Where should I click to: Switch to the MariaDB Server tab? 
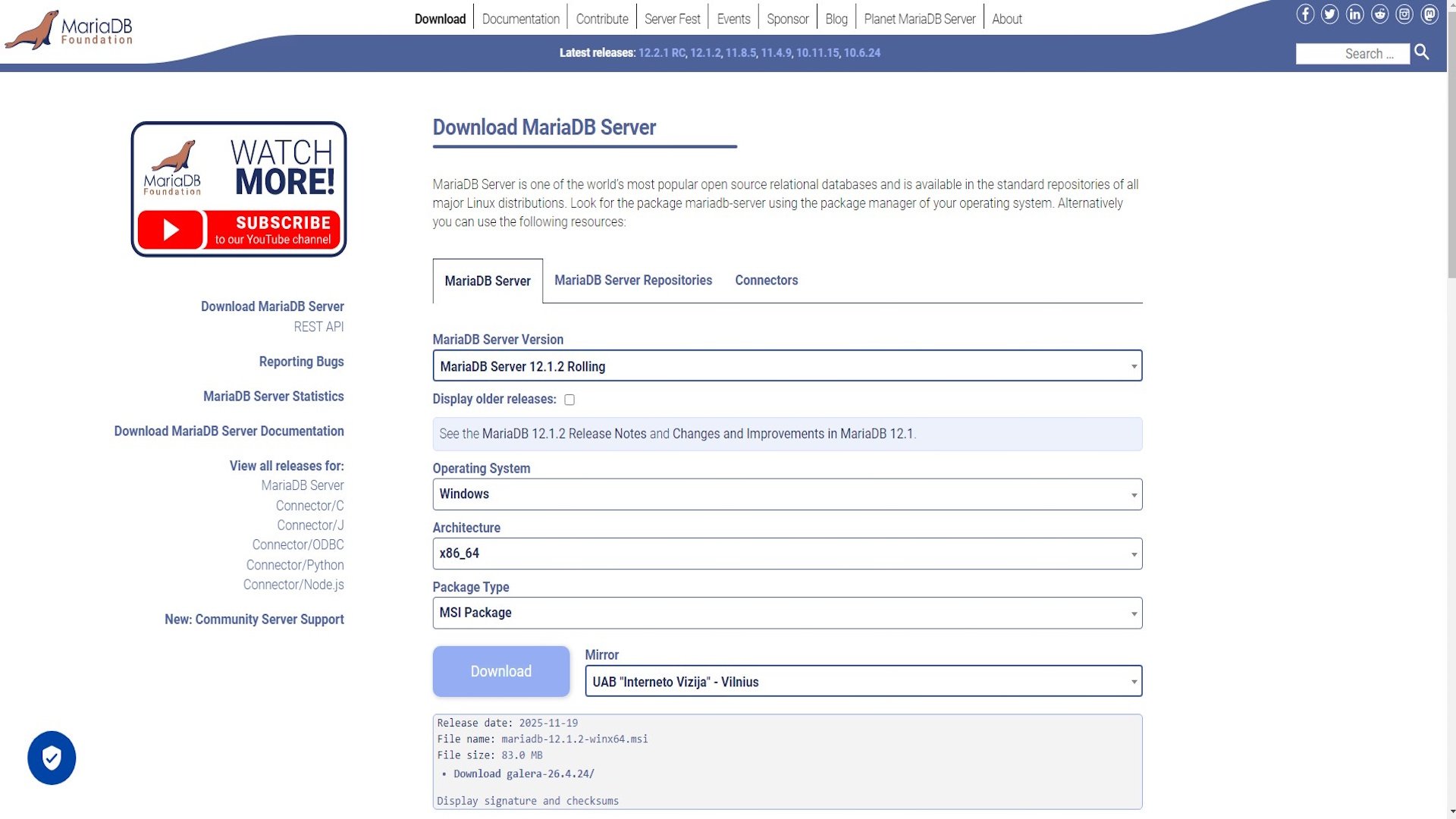click(x=488, y=281)
